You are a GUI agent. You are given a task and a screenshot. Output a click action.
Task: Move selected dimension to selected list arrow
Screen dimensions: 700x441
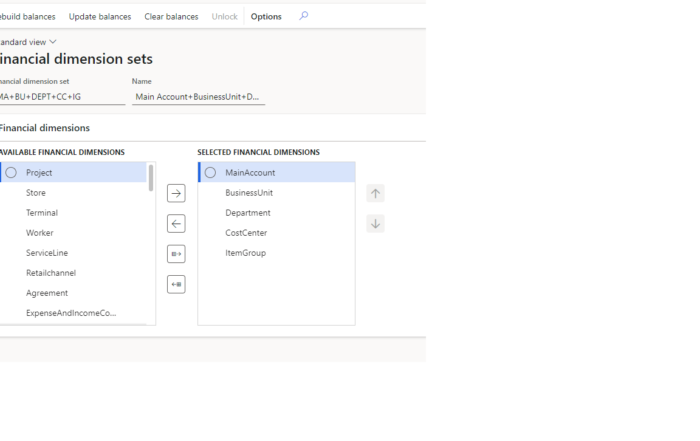176,193
